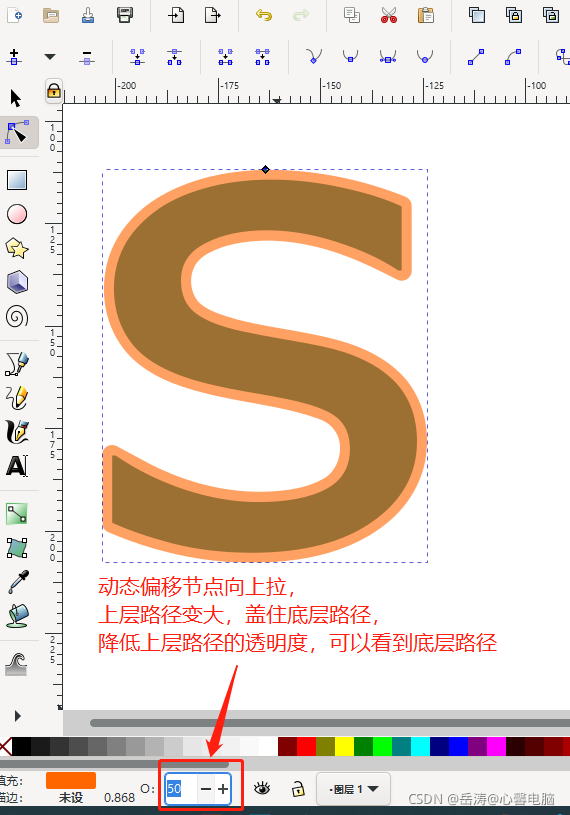Select the Text tool
Viewport: 570px width, 815px height.
pyautogui.click(x=17, y=466)
